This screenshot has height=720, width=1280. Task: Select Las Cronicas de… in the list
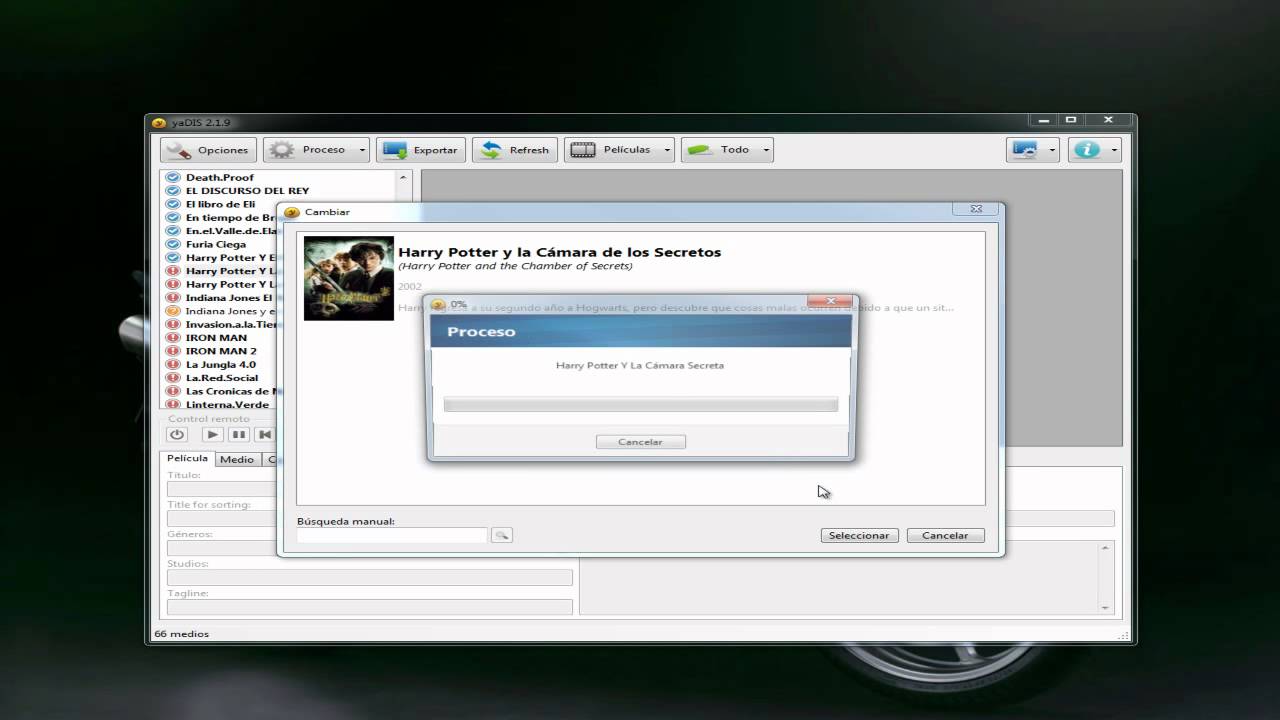coord(230,391)
